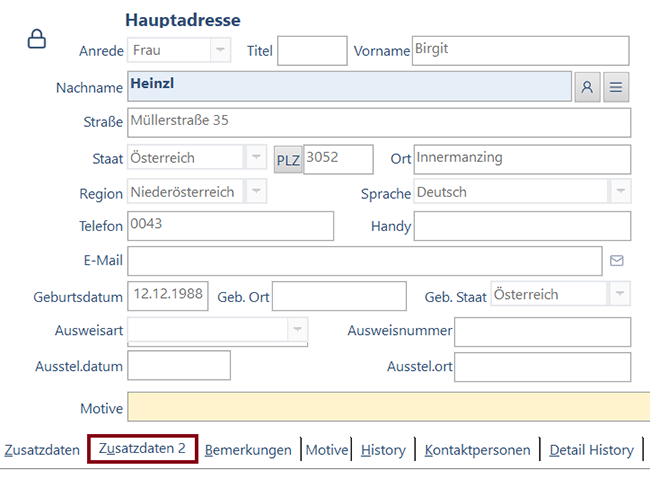This screenshot has width=650, height=479.
Task: Click into the E-Mail input field
Action: tap(364, 261)
